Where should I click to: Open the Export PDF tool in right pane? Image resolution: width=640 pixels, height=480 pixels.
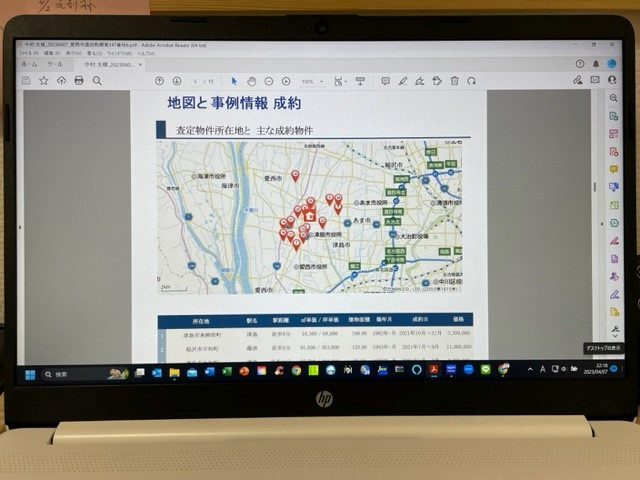[613, 116]
